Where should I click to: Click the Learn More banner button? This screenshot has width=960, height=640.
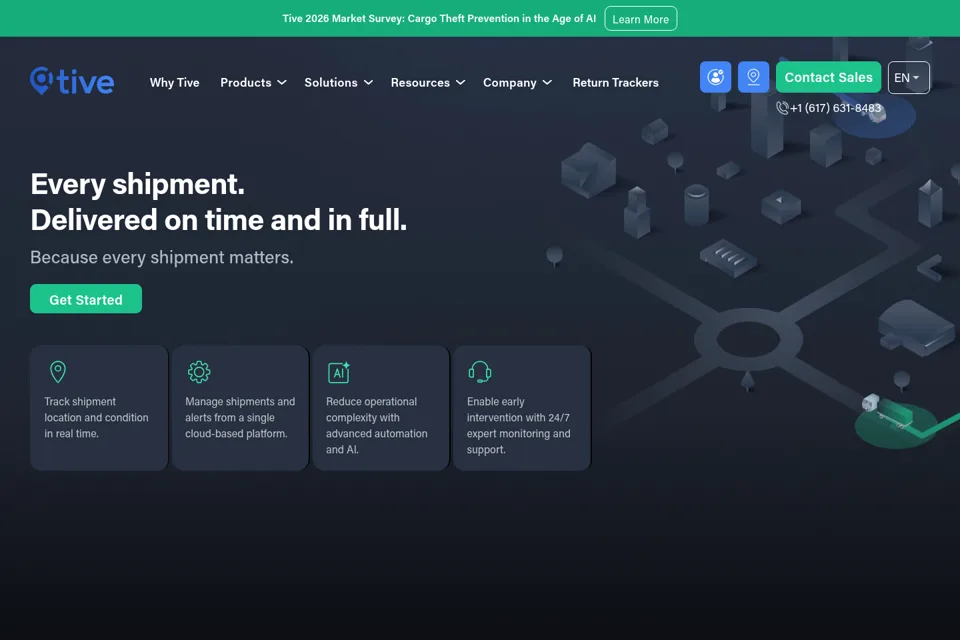tap(640, 19)
